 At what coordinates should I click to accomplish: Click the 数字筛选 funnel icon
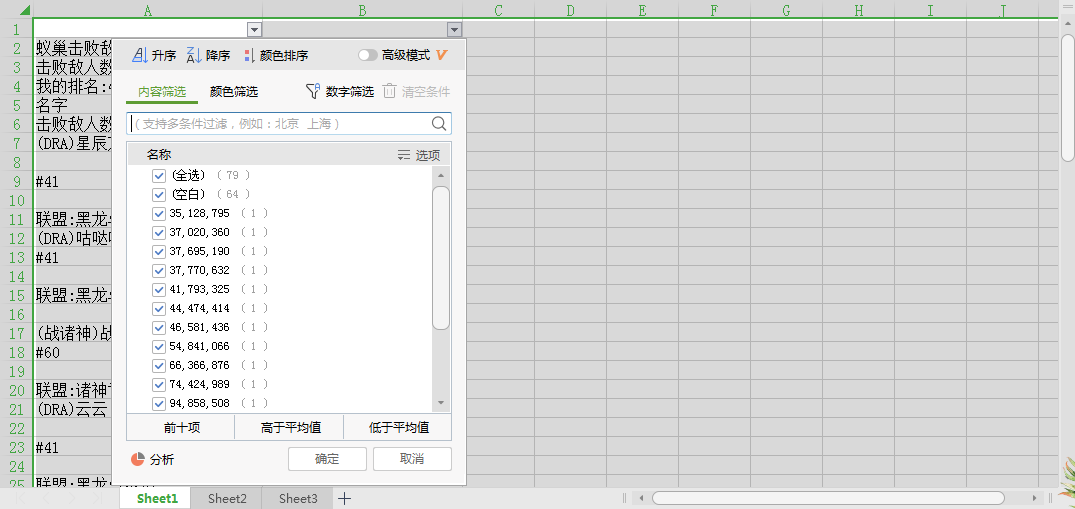[x=313, y=92]
